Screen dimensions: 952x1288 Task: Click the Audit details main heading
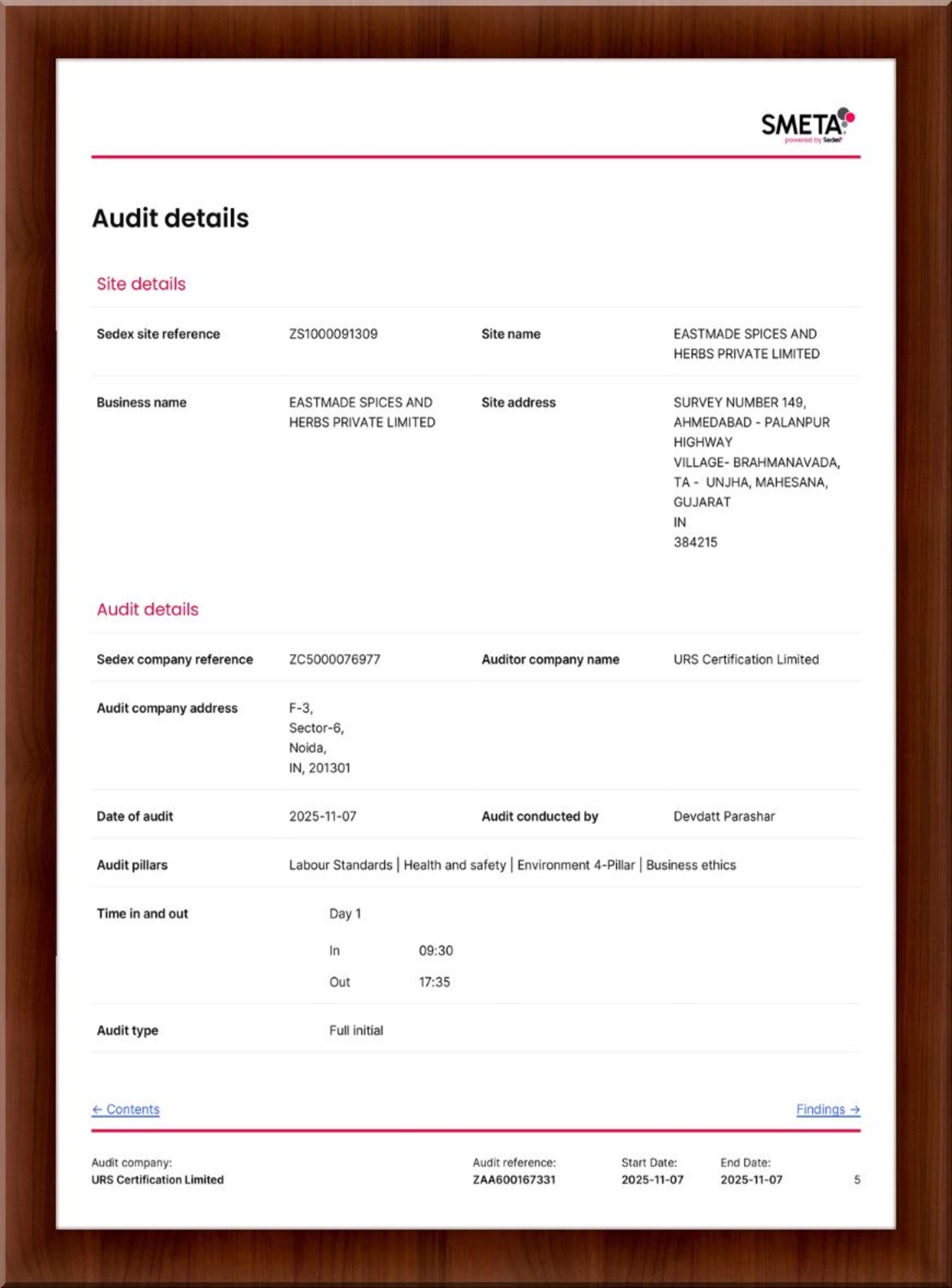pos(170,219)
